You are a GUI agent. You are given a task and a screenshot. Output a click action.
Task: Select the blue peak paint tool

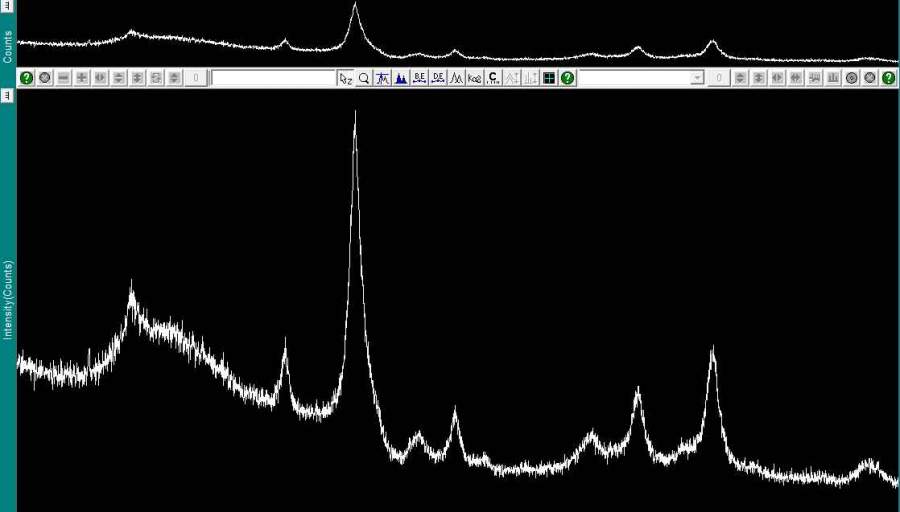[x=401, y=78]
